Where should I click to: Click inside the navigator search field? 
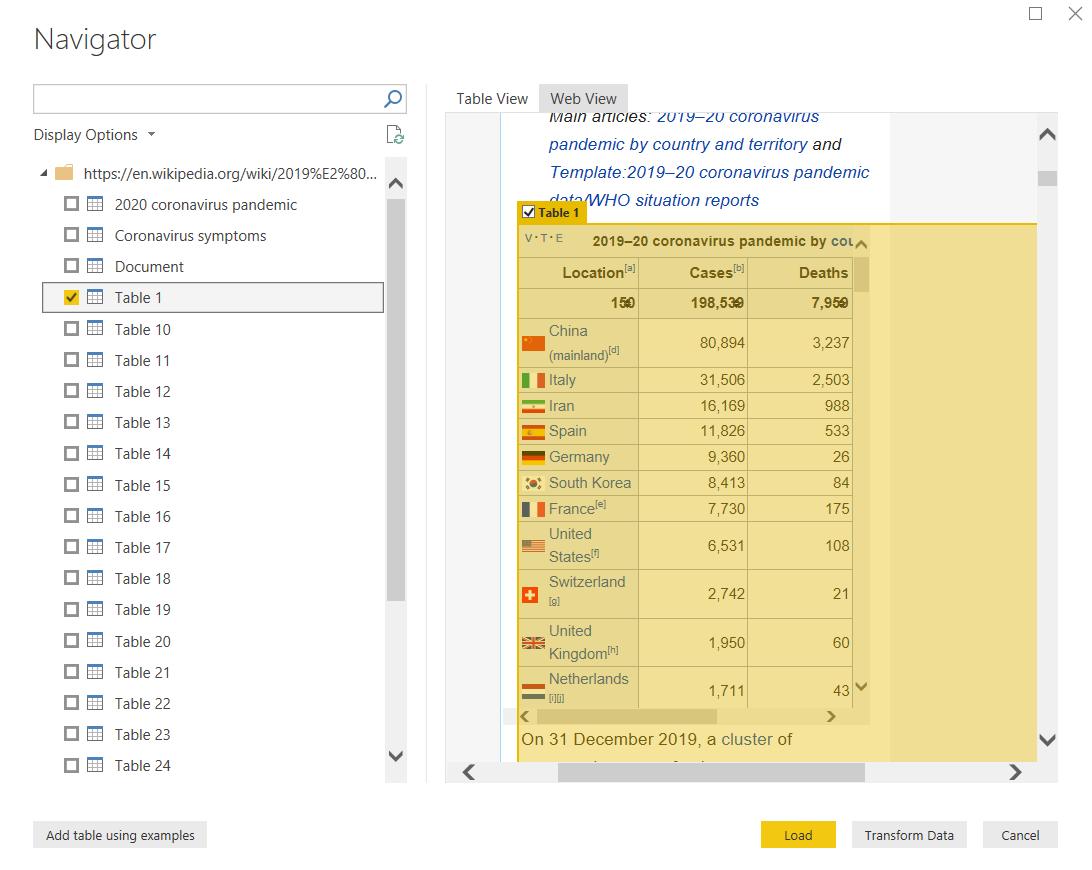click(x=206, y=98)
